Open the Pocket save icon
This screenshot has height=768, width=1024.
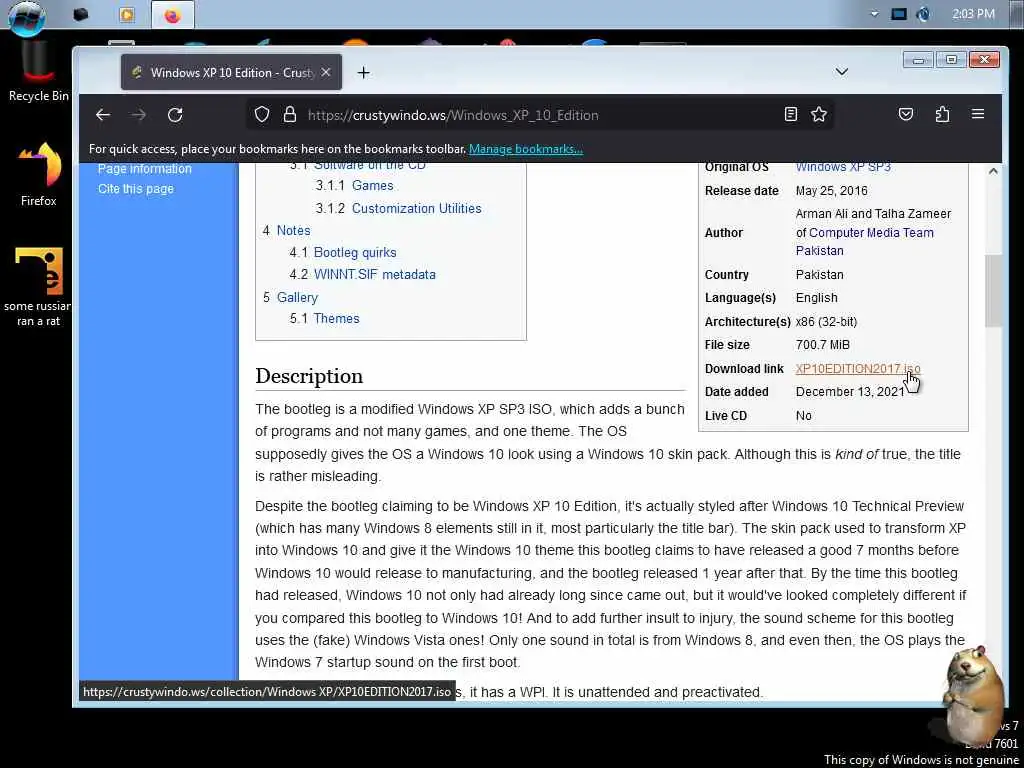[906, 115]
